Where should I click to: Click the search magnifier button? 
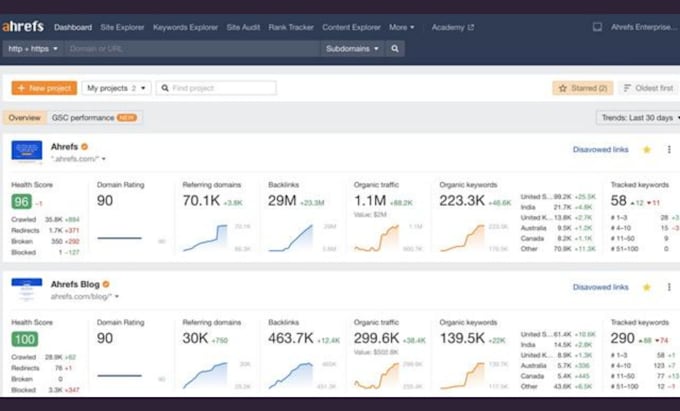(395, 49)
